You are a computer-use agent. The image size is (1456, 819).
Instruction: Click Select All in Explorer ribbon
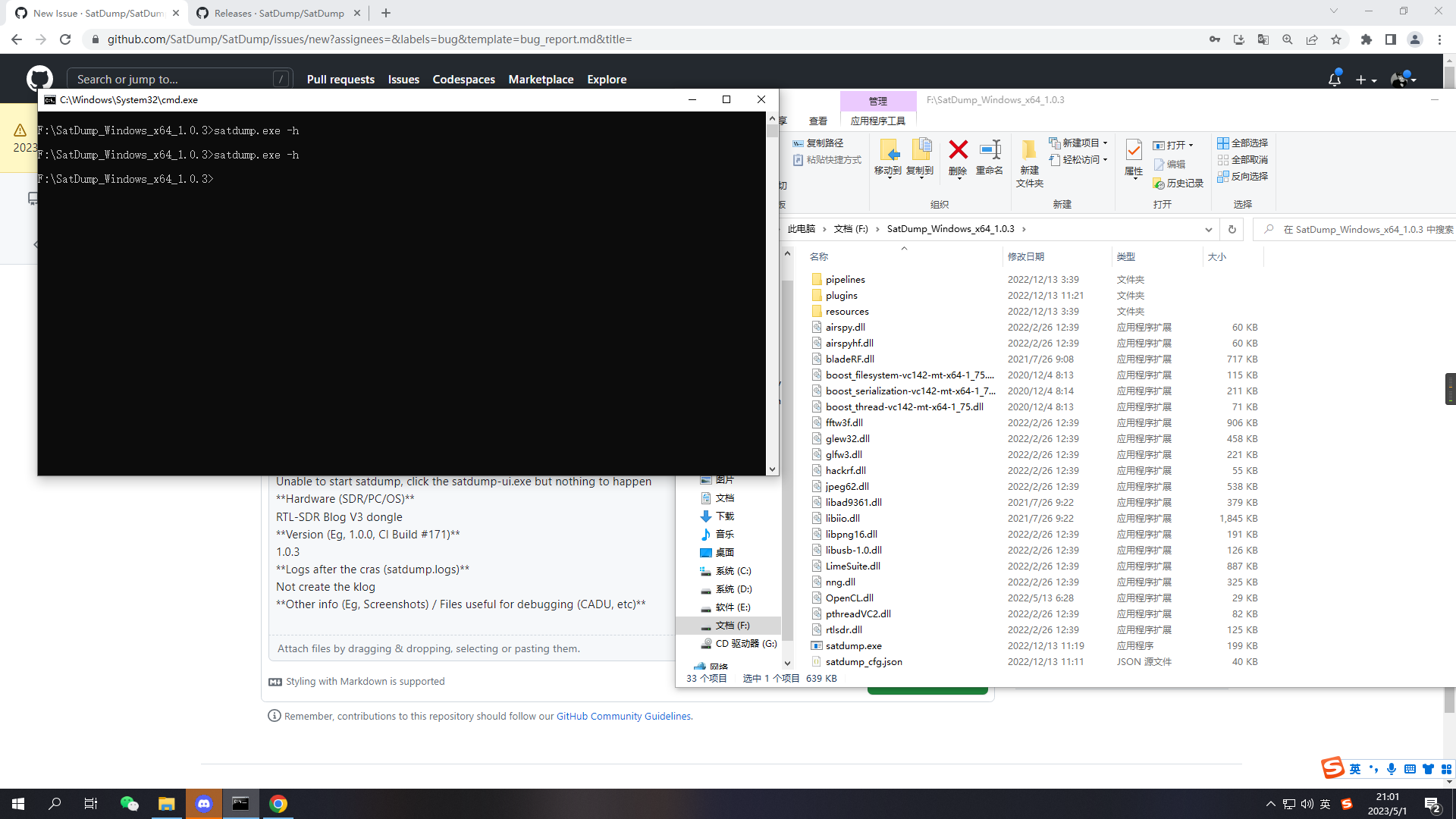pyautogui.click(x=1242, y=143)
